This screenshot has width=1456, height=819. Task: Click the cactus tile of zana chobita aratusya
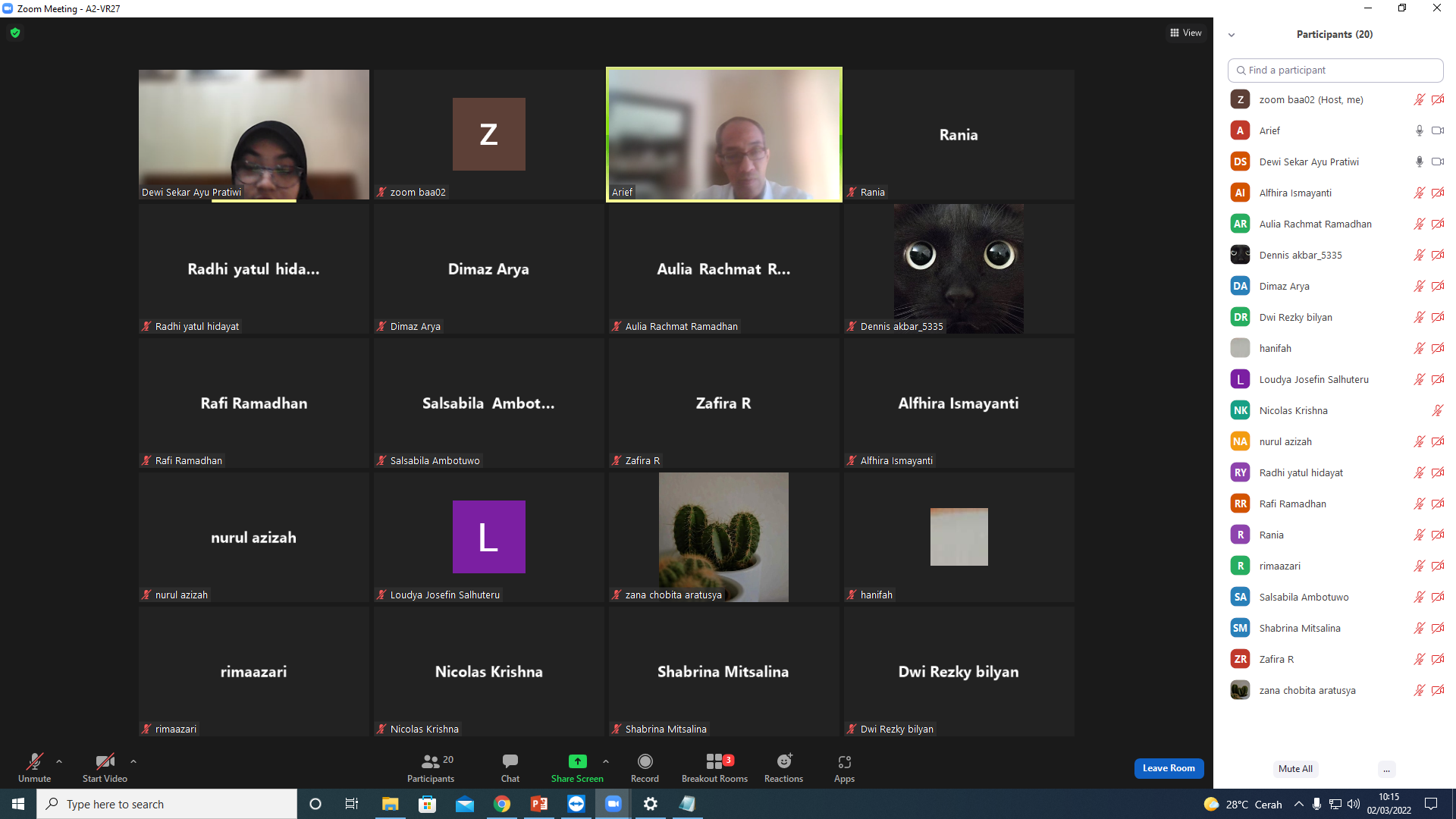pos(723,537)
